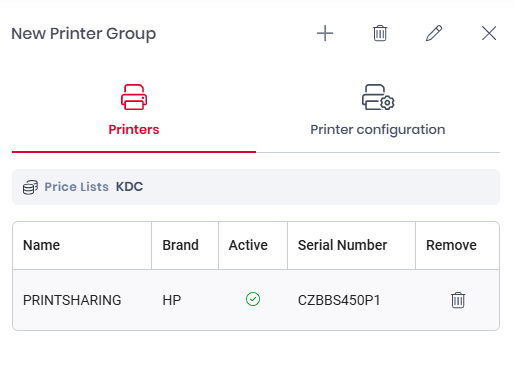Click the green active checkmark for PRINTSHARING
This screenshot has width=514, height=388.
click(253, 299)
